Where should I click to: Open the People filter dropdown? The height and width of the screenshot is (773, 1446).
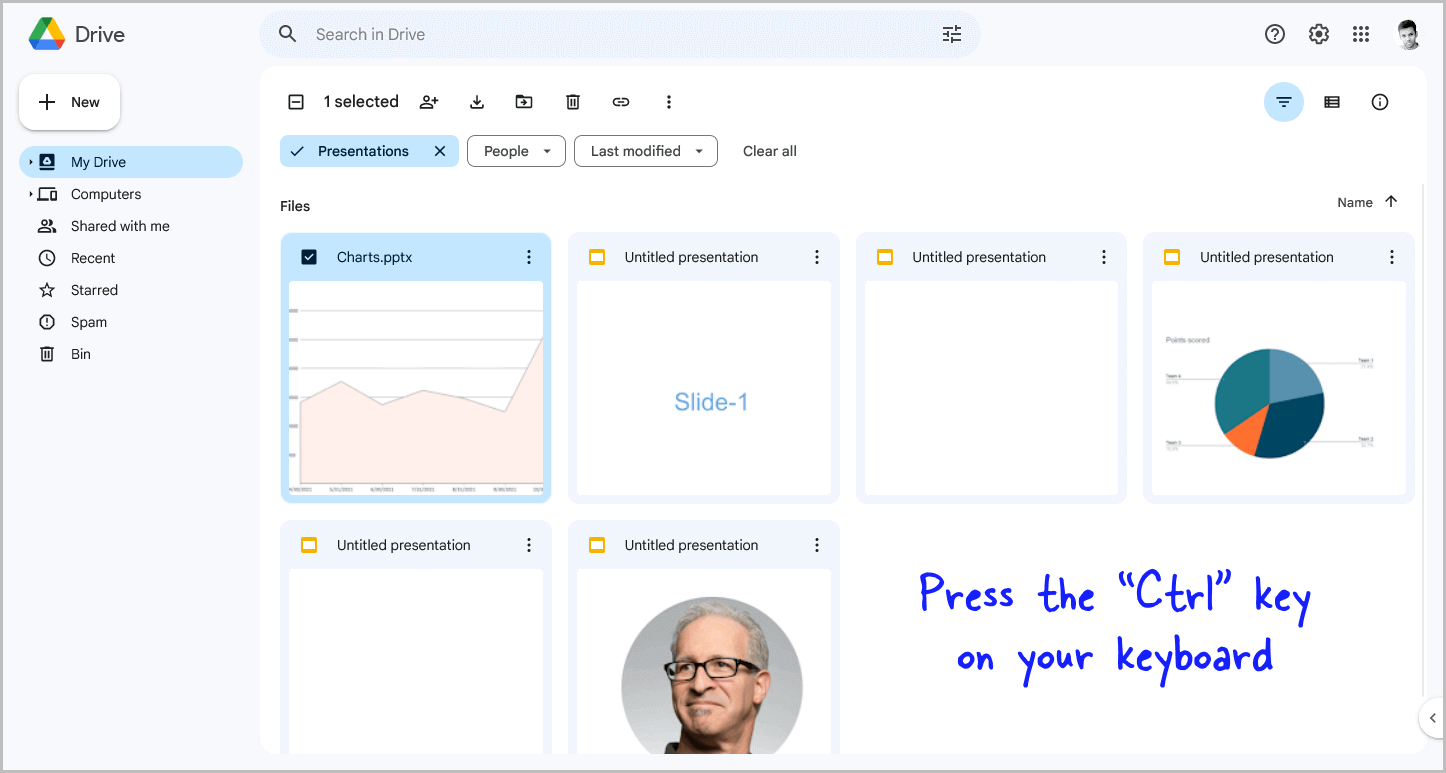(516, 150)
